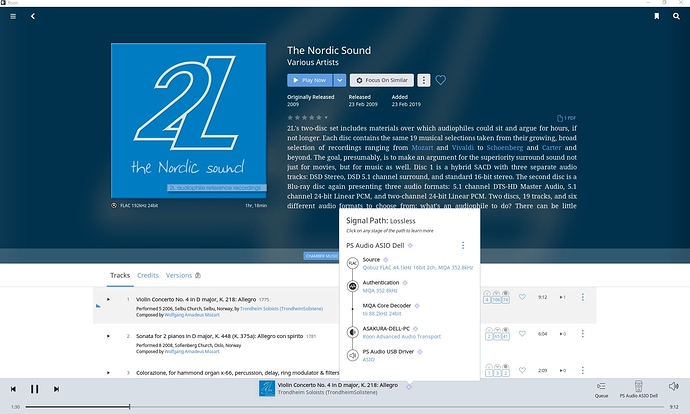
Task: Open the volume control speaker icon
Action: point(674,386)
